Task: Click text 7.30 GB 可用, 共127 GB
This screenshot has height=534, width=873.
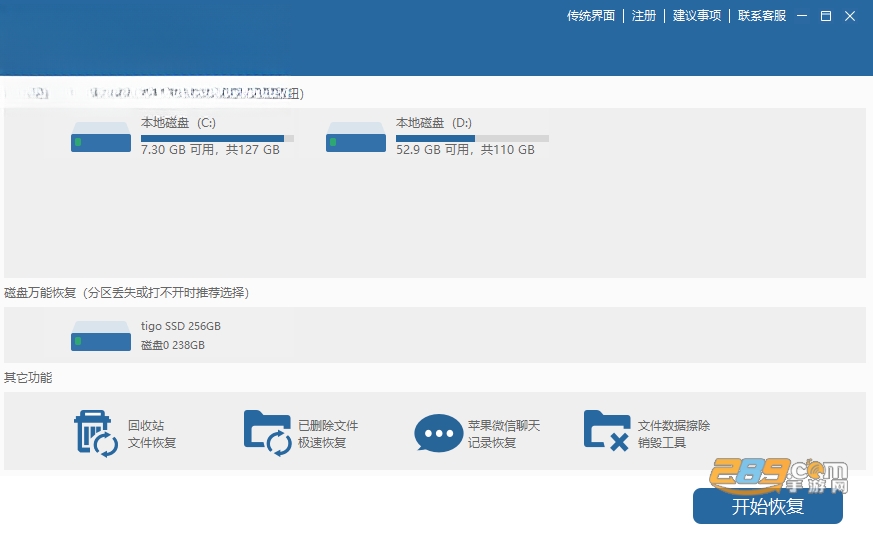Action: [210, 150]
